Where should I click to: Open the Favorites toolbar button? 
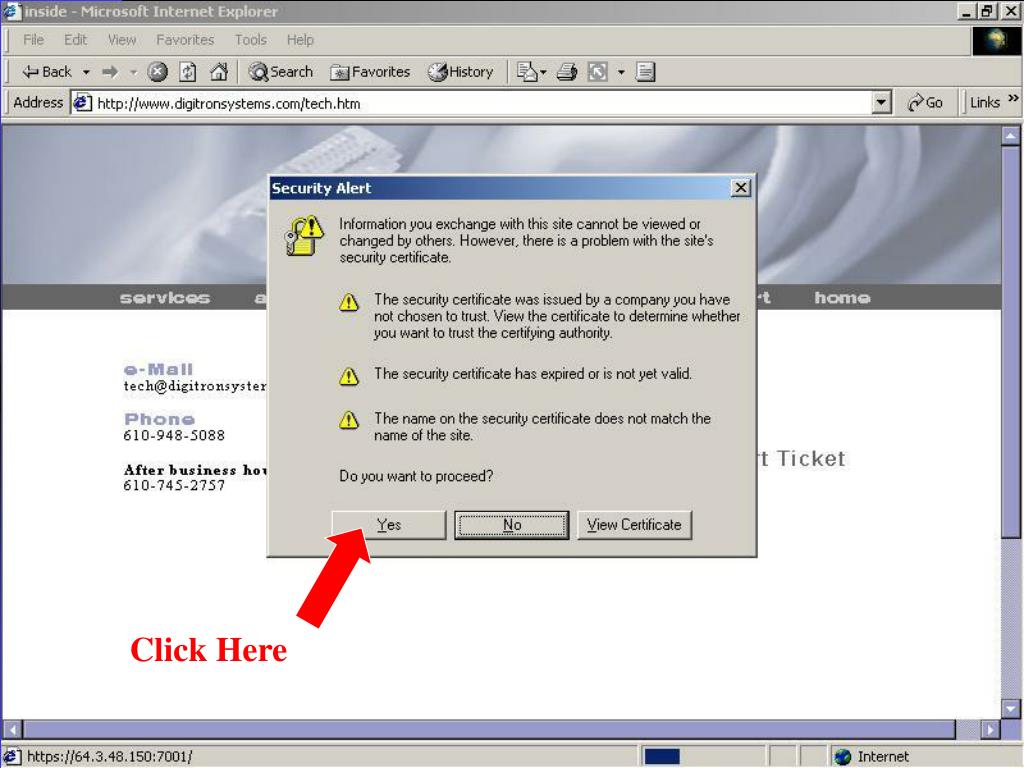370,72
